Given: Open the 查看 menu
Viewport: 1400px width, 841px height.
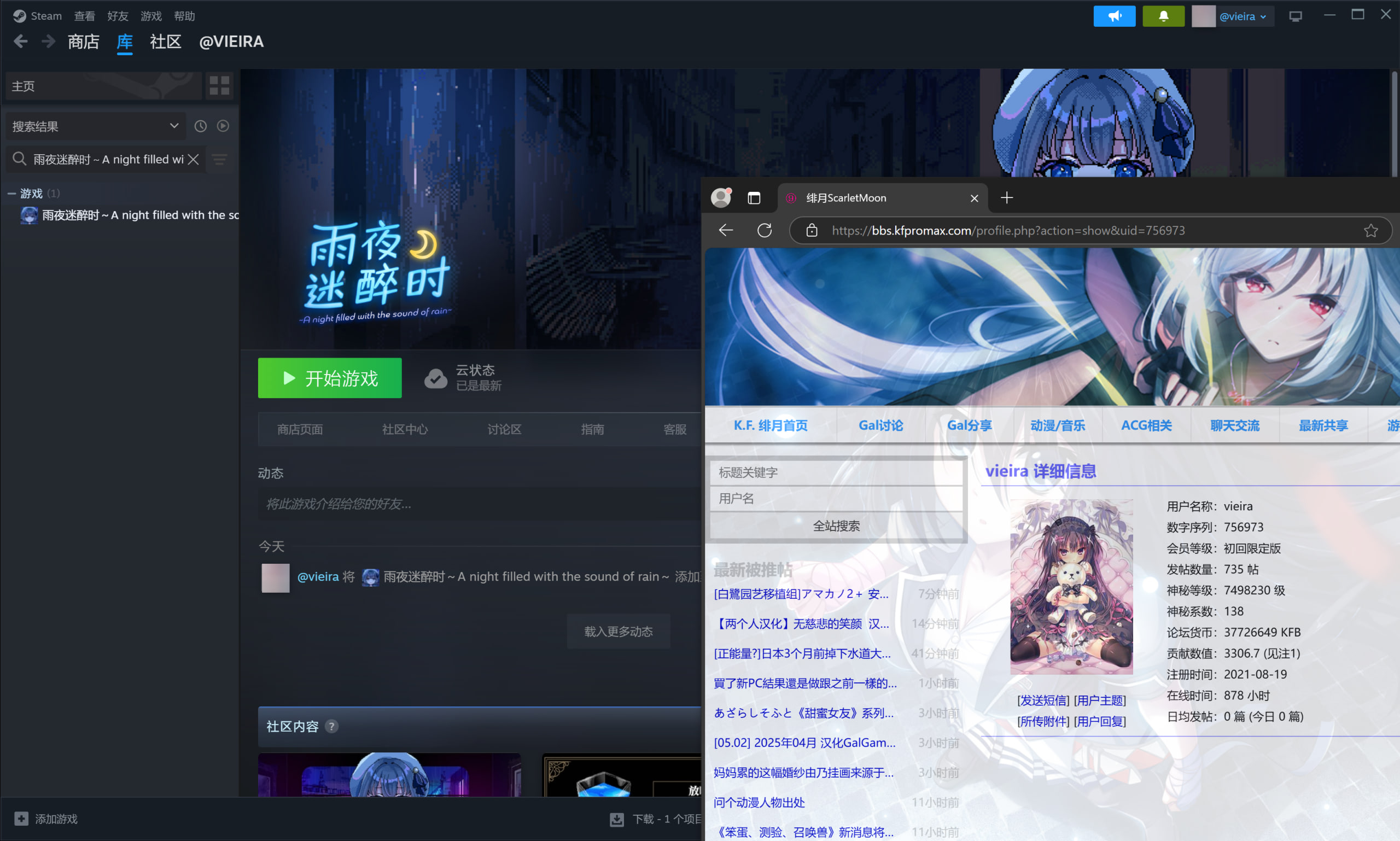Looking at the screenshot, I should tap(84, 16).
